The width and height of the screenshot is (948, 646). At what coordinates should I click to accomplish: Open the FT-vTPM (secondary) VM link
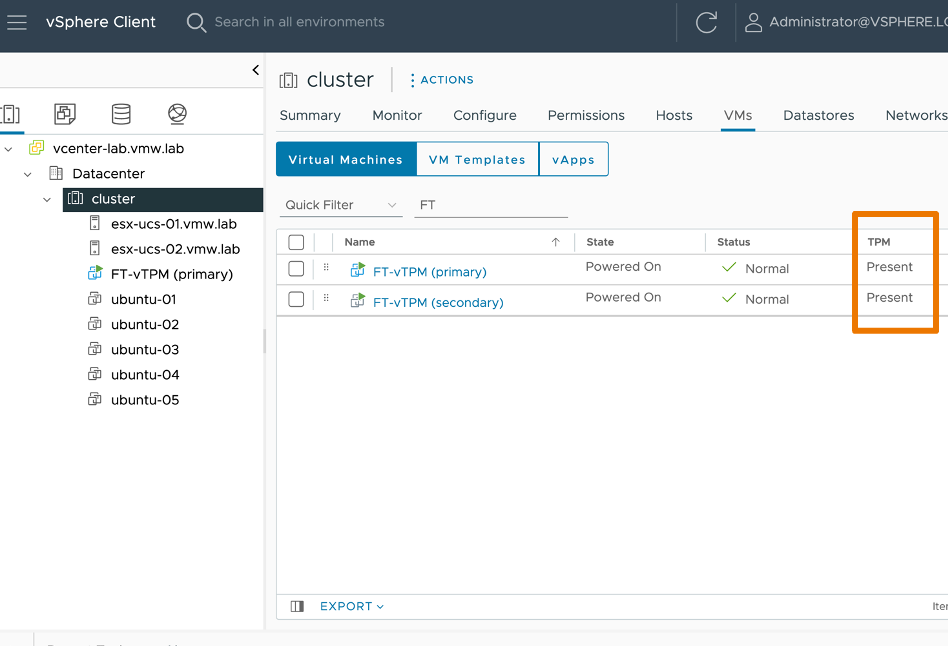(437, 302)
